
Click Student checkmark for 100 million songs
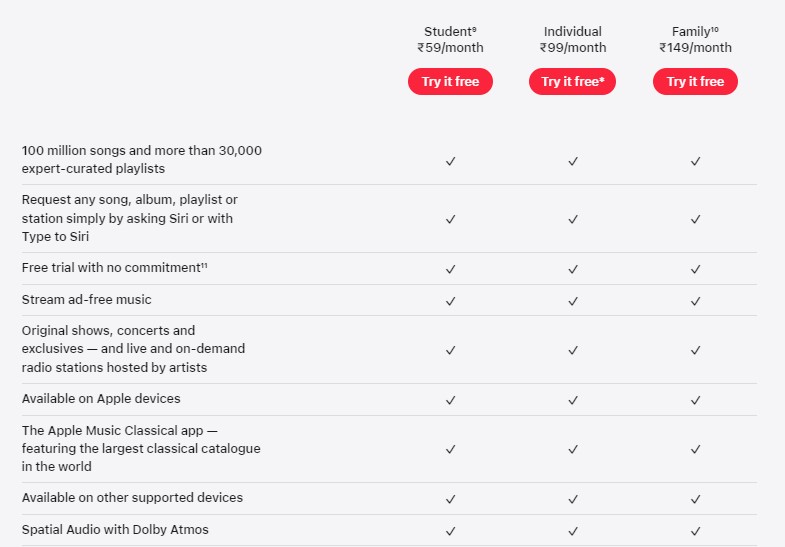(x=451, y=161)
